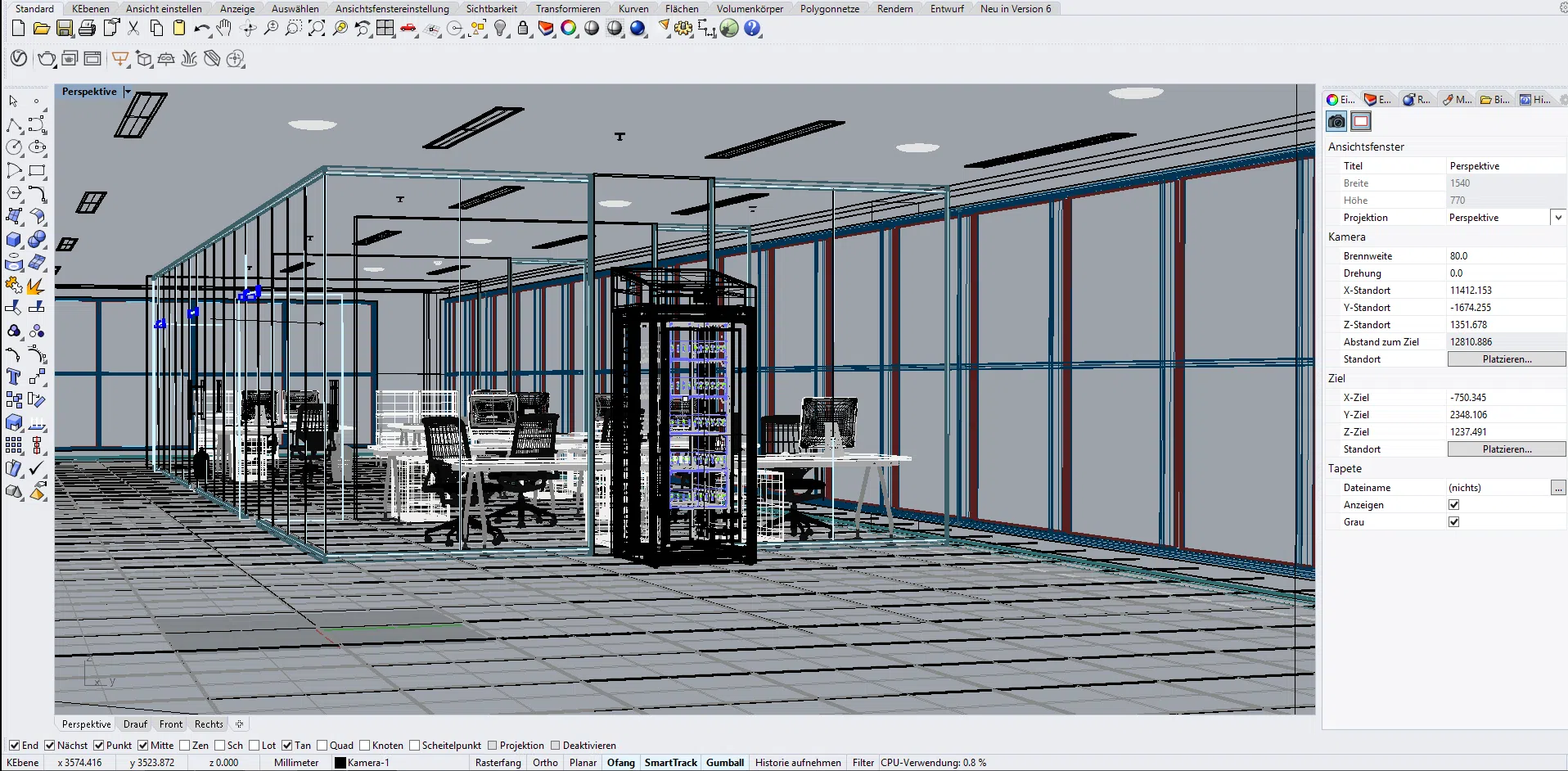Activate the Rotate view toolbar icon
Image resolution: width=1568 pixels, height=771 pixels.
[248, 28]
